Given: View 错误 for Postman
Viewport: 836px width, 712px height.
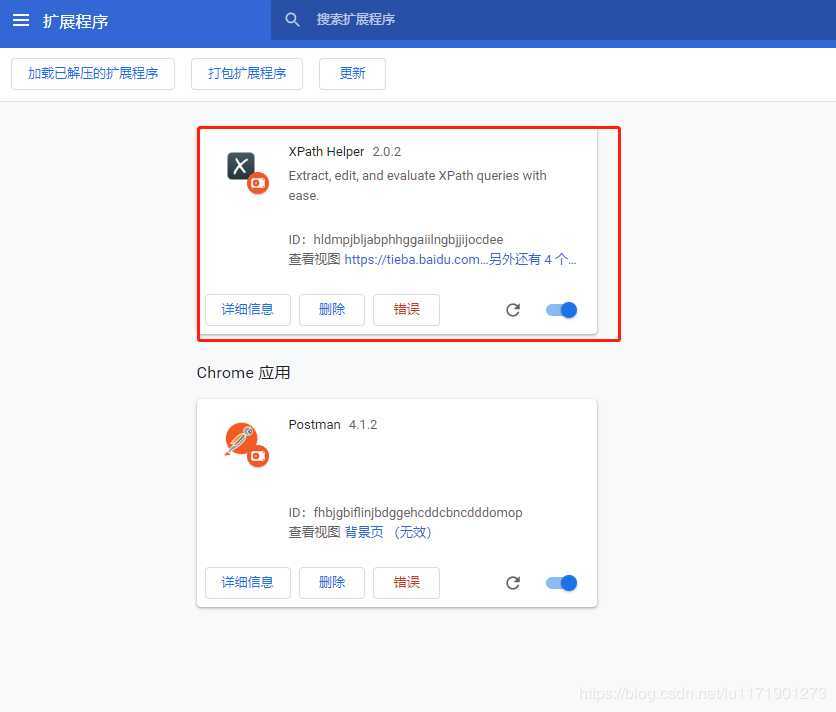Looking at the screenshot, I should tap(406, 582).
